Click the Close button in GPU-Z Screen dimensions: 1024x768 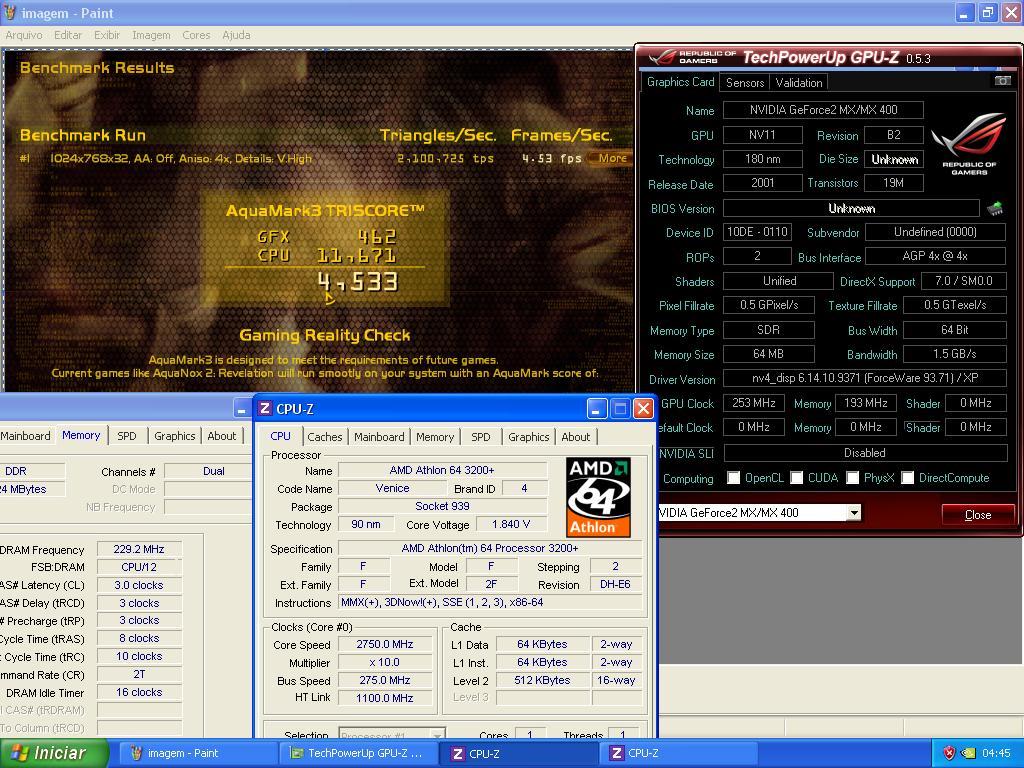(x=978, y=515)
